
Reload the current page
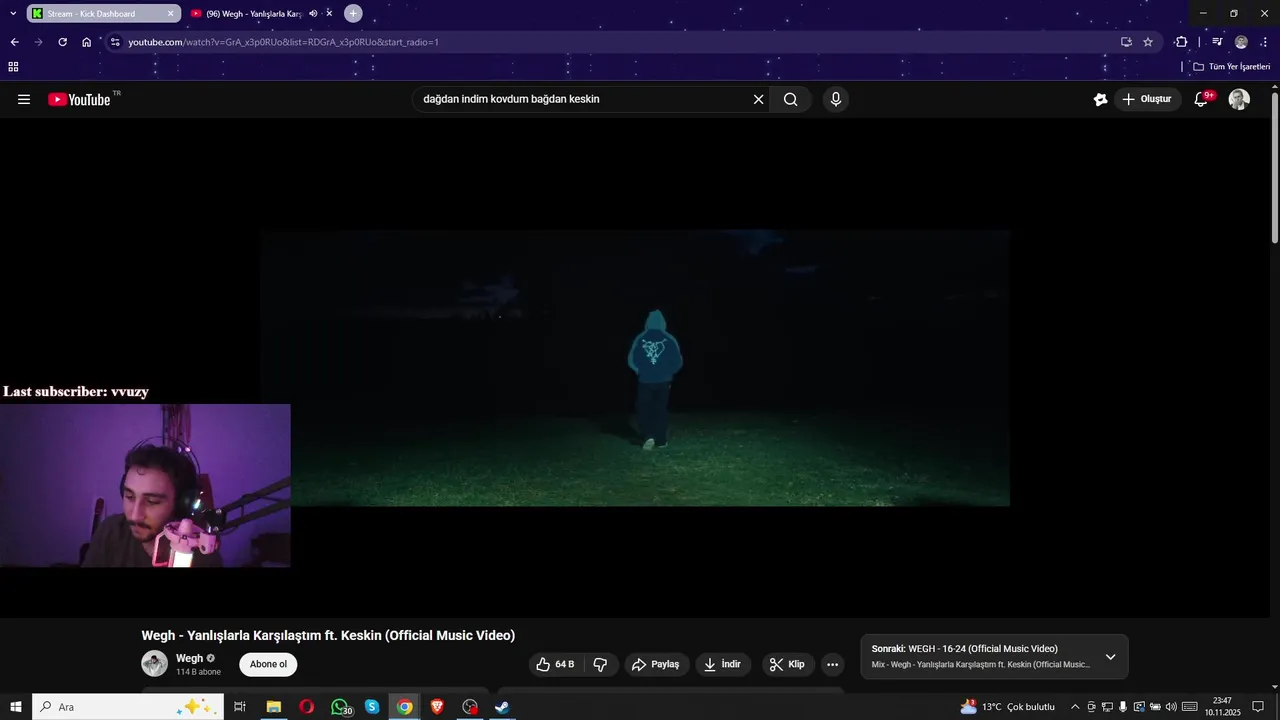point(62,42)
